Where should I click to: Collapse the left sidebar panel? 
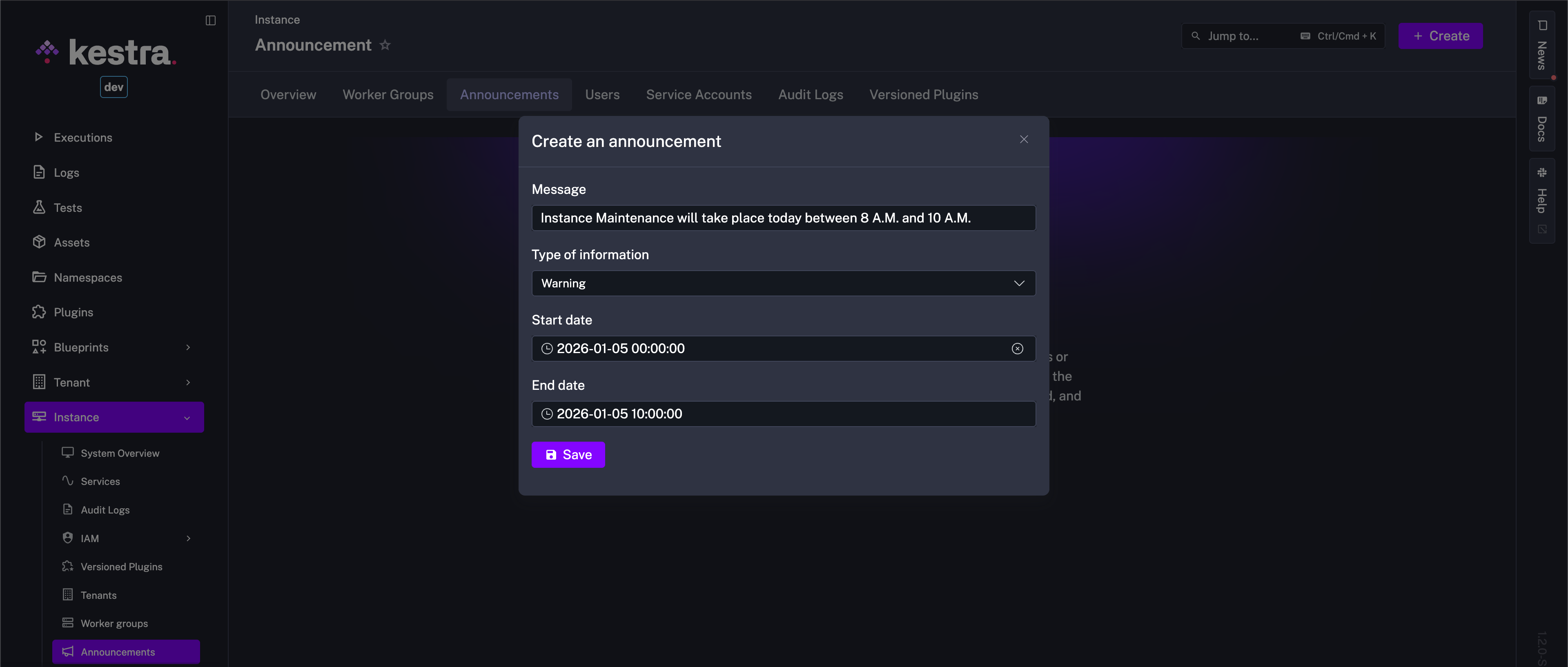click(x=210, y=20)
